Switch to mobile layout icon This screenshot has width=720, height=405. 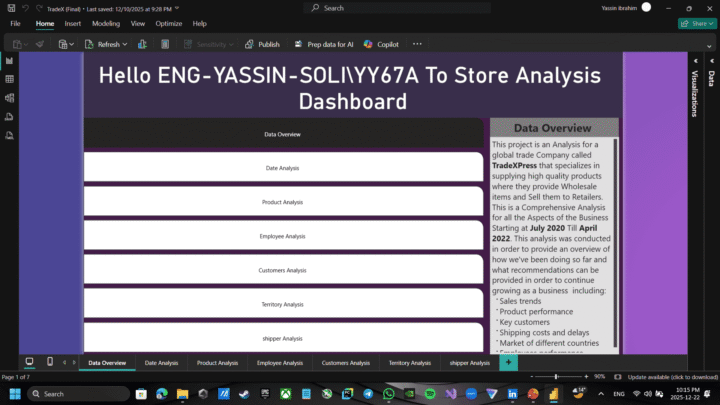coord(50,362)
